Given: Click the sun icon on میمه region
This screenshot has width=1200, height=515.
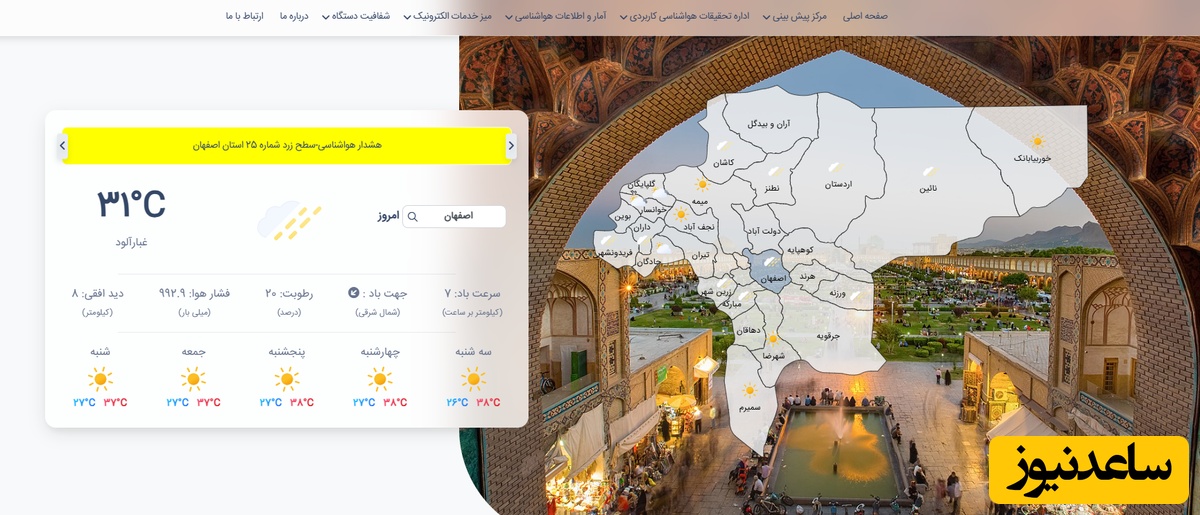Looking at the screenshot, I should (702, 185).
